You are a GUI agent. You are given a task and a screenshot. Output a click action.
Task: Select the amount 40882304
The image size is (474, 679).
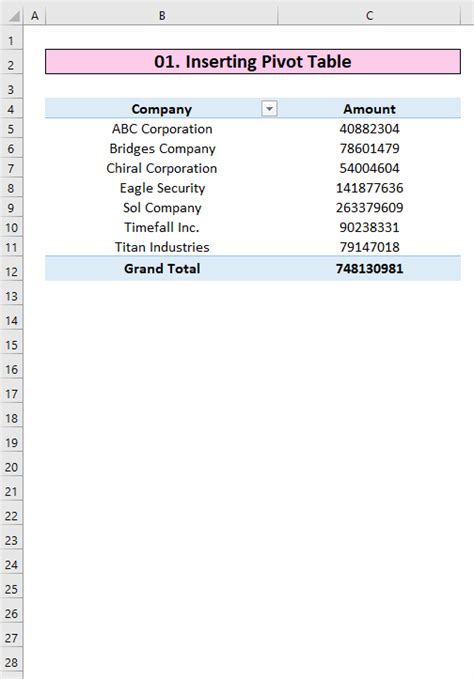point(369,129)
